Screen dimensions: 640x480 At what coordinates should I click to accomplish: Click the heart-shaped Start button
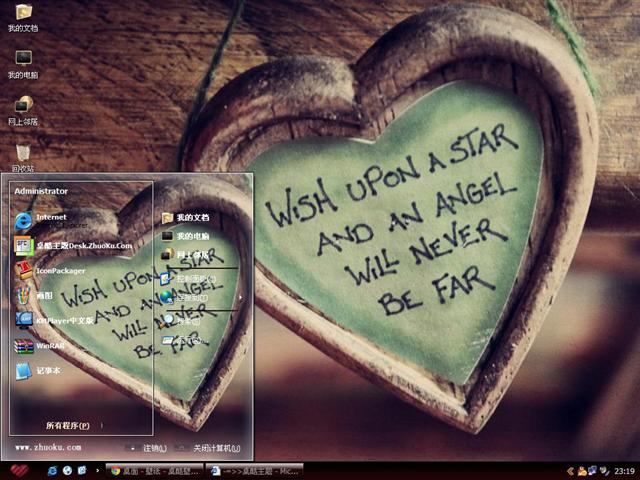click(19, 471)
